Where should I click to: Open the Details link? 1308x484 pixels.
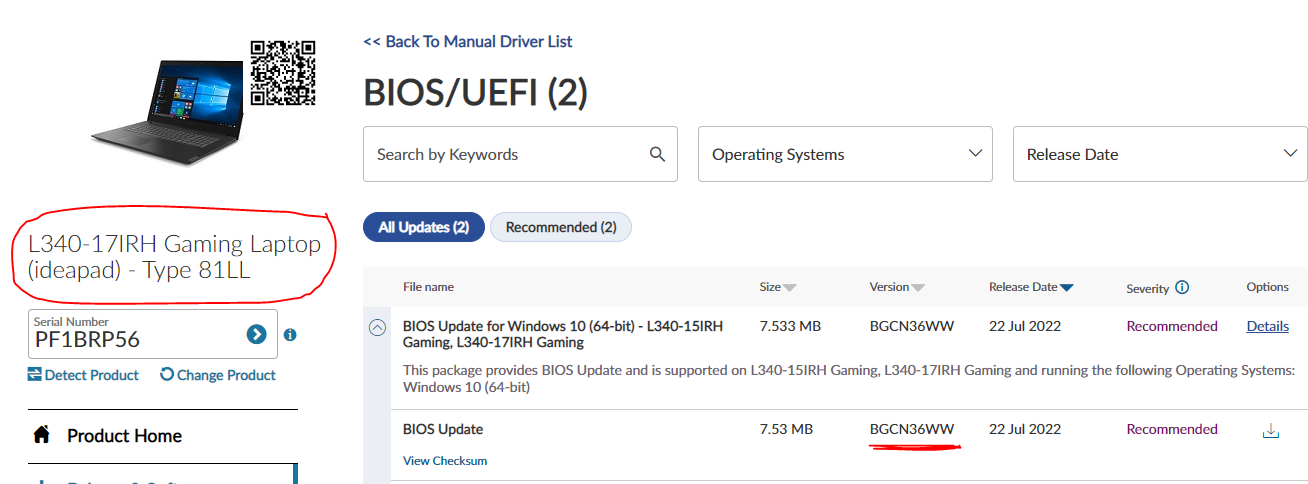tap(1267, 326)
